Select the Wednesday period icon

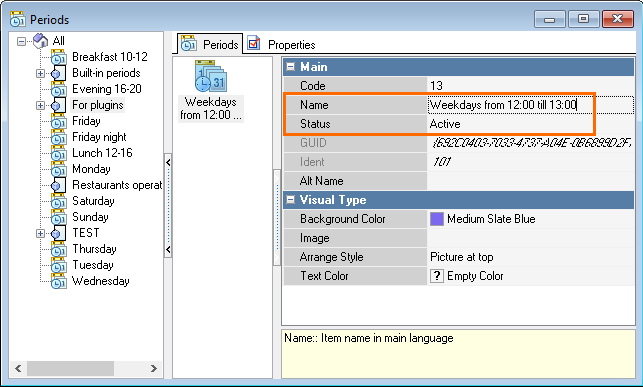click(x=59, y=281)
